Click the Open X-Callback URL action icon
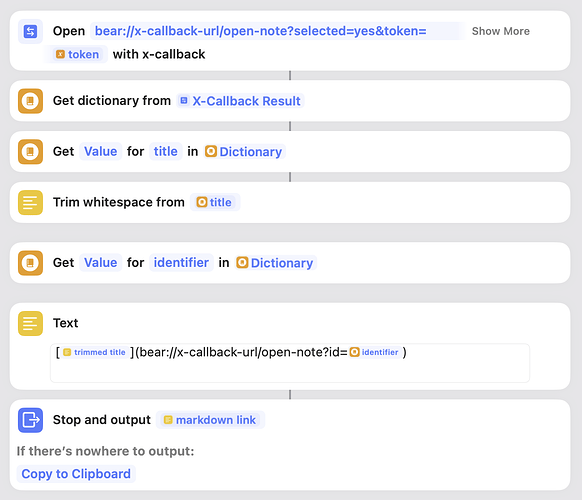This screenshot has height=500, width=582. tap(30, 31)
